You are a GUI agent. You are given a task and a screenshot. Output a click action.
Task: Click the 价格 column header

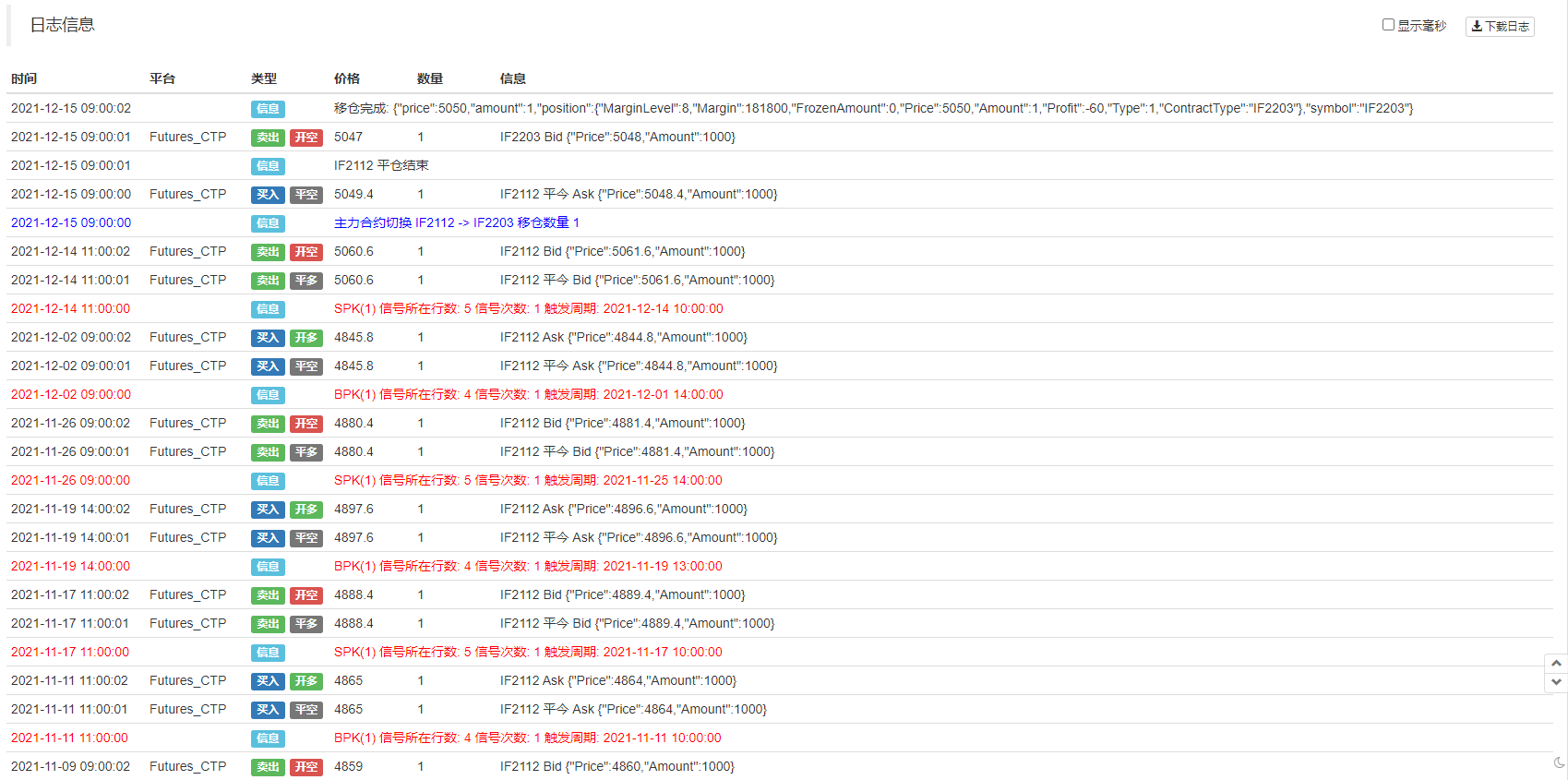point(347,78)
